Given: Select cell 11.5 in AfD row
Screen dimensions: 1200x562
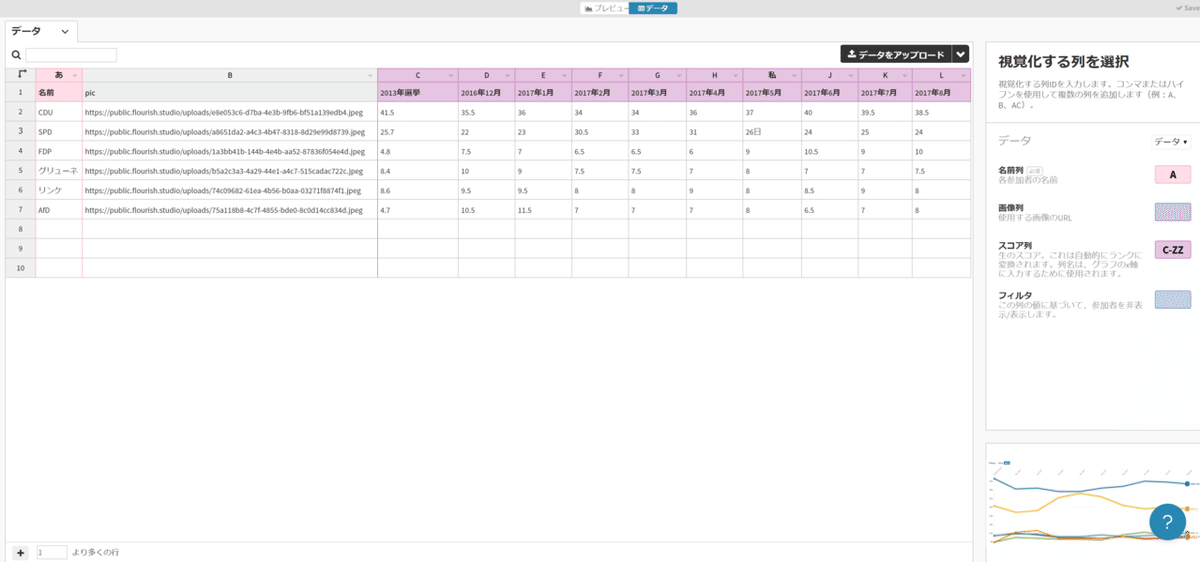Looking at the screenshot, I should (x=543, y=210).
